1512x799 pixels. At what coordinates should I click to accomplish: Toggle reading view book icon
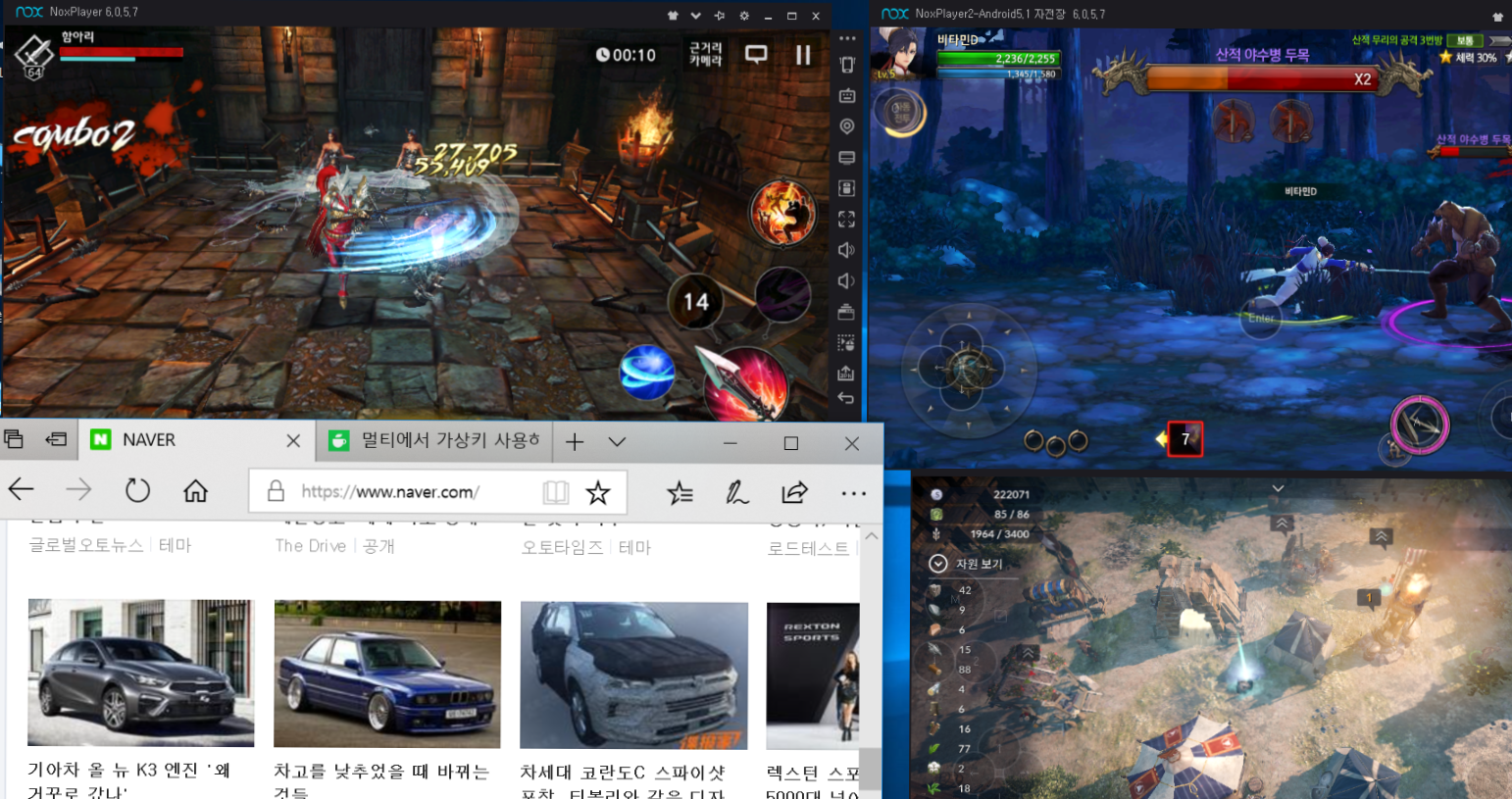(x=555, y=491)
